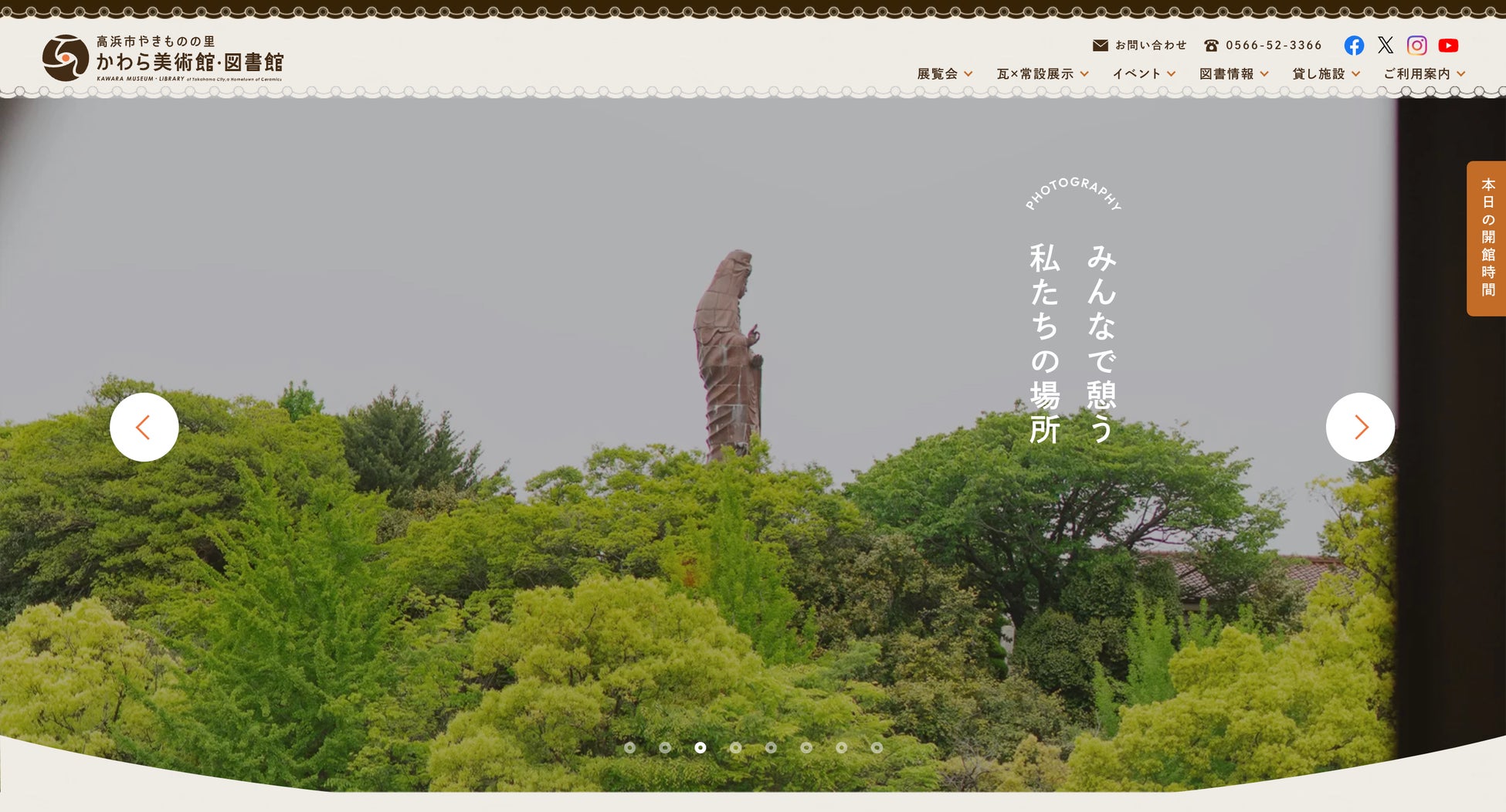Click the telephone icon beside the phone number
This screenshot has width=1506, height=812.
(x=1212, y=46)
